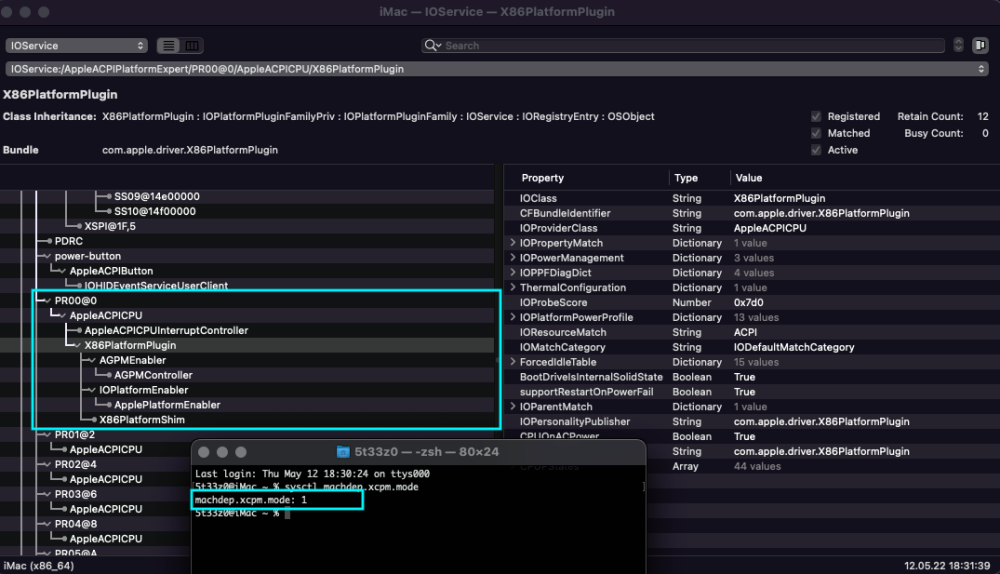
Task: Open the search options magnifier menu
Action: point(433,45)
